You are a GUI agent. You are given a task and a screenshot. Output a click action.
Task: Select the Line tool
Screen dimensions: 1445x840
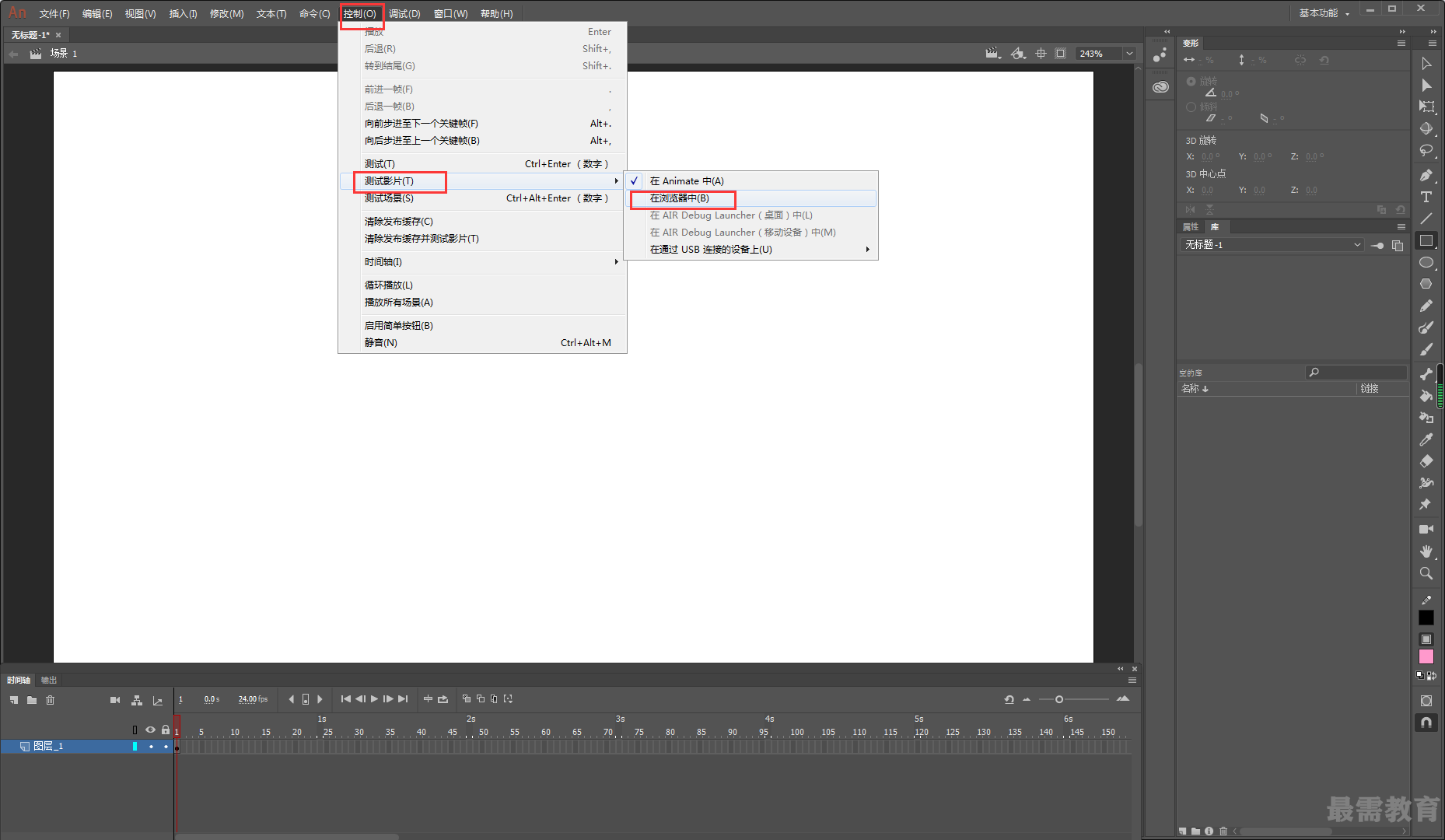1426,219
